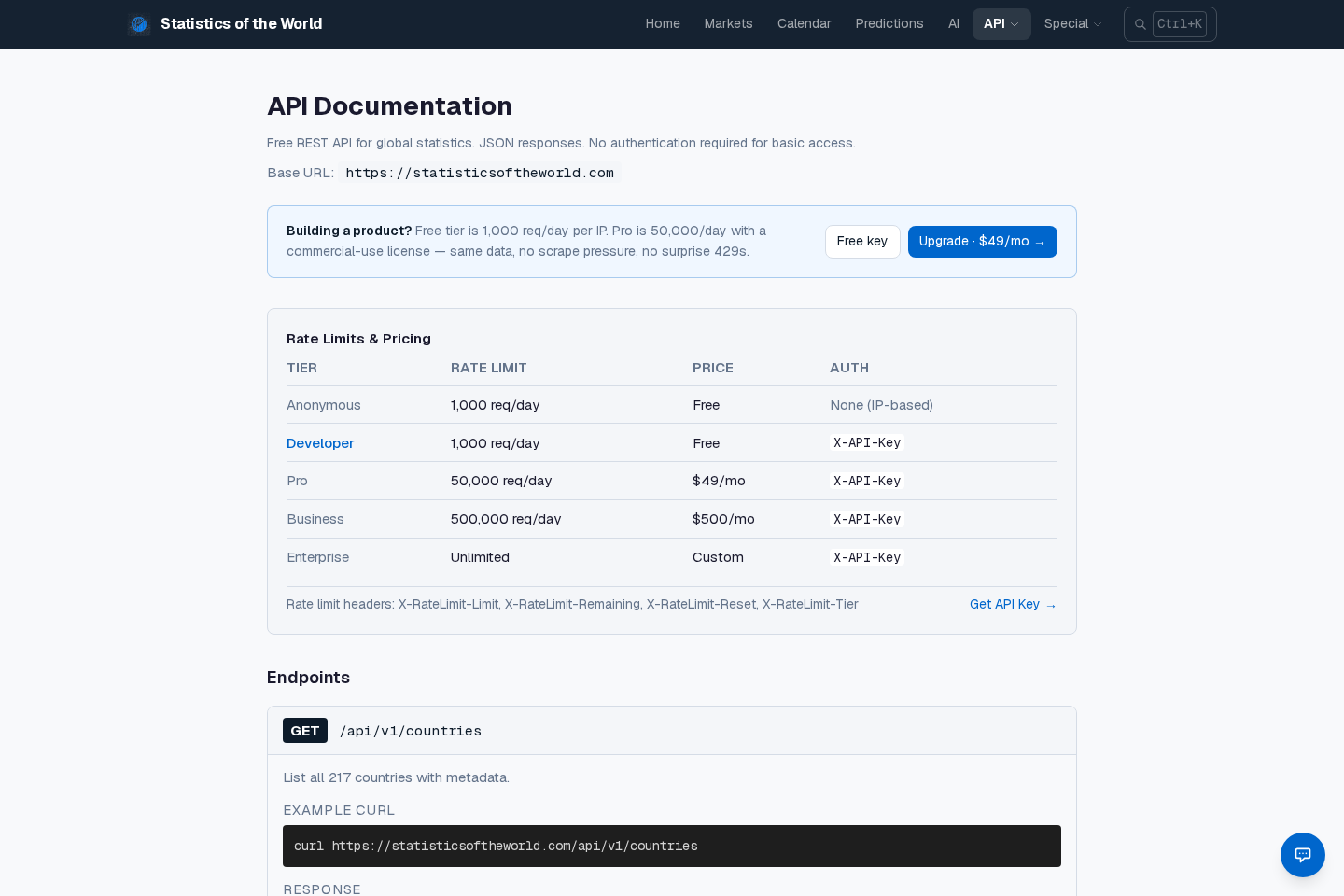
Task: Click List all 217 countries description
Action: click(x=397, y=777)
